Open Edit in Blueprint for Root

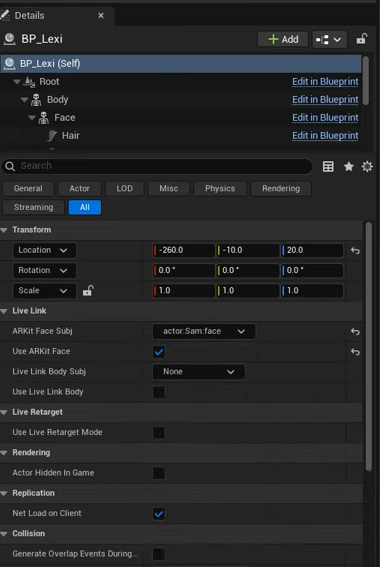click(325, 82)
